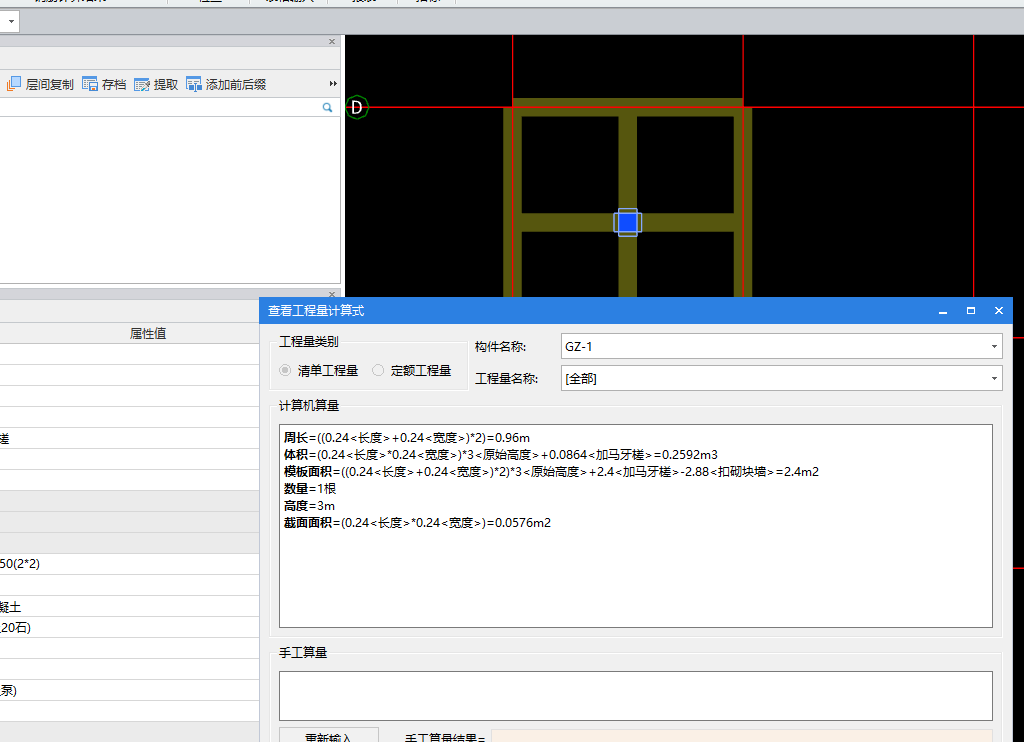The width and height of the screenshot is (1024, 742).
Task: Maximize the 查看工程量计算式 dialog
Action: click(970, 311)
